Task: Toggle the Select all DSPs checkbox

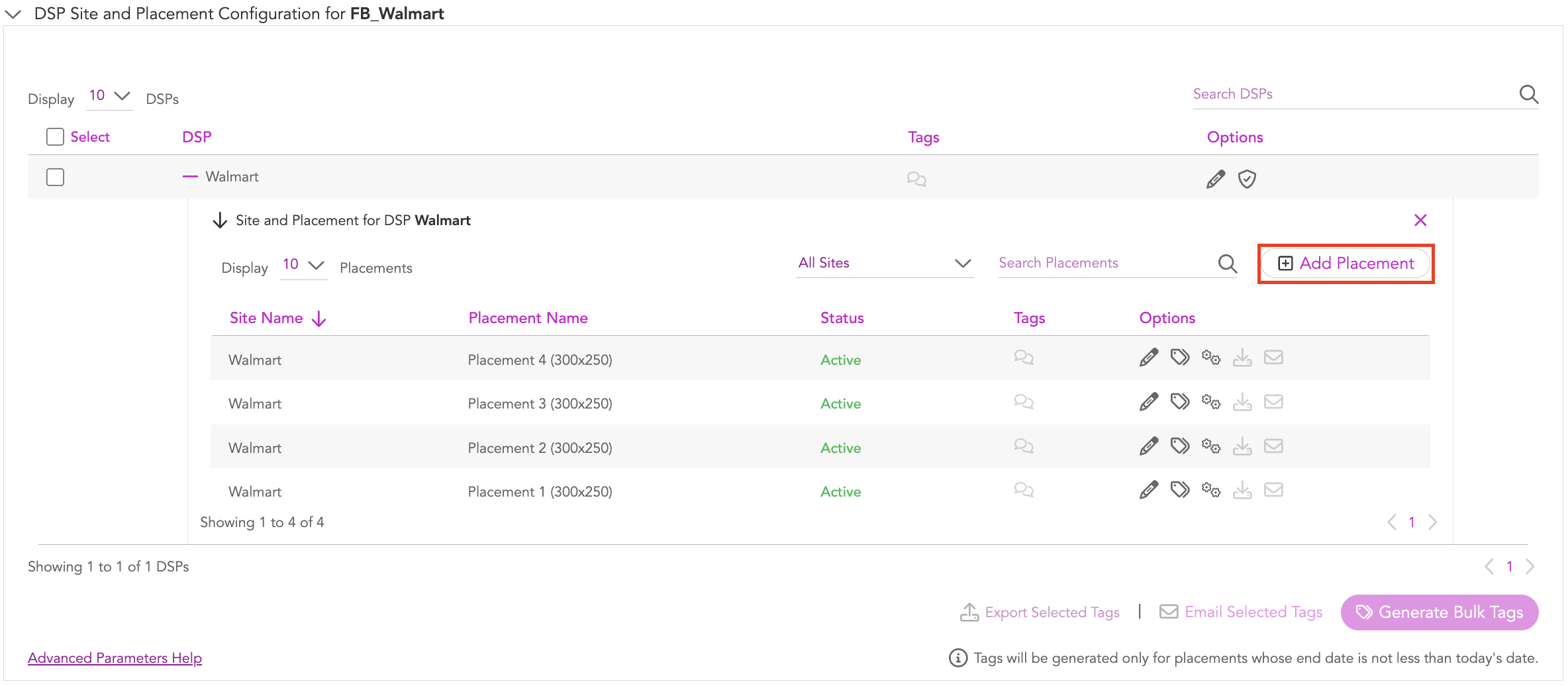Action: click(55, 137)
